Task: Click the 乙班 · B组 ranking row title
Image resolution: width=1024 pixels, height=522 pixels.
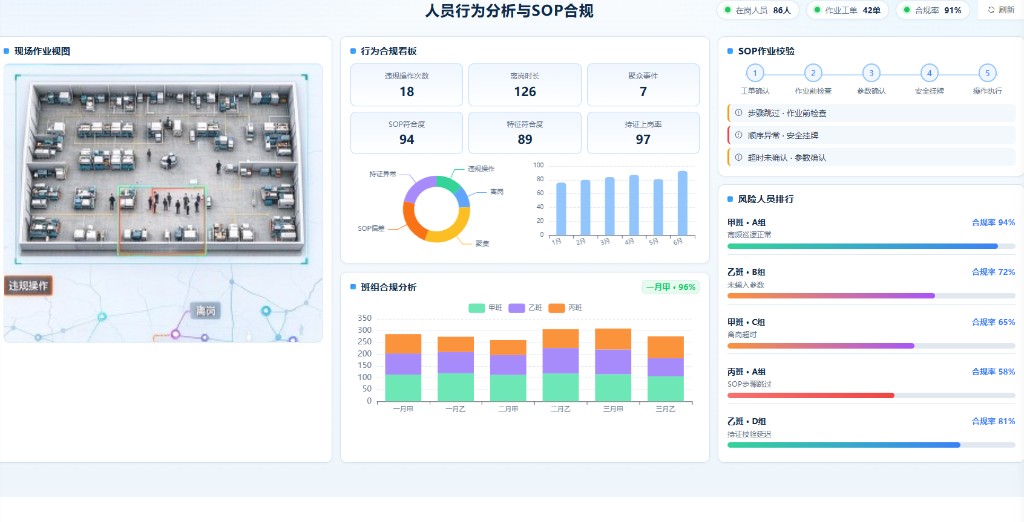Action: 746,272
